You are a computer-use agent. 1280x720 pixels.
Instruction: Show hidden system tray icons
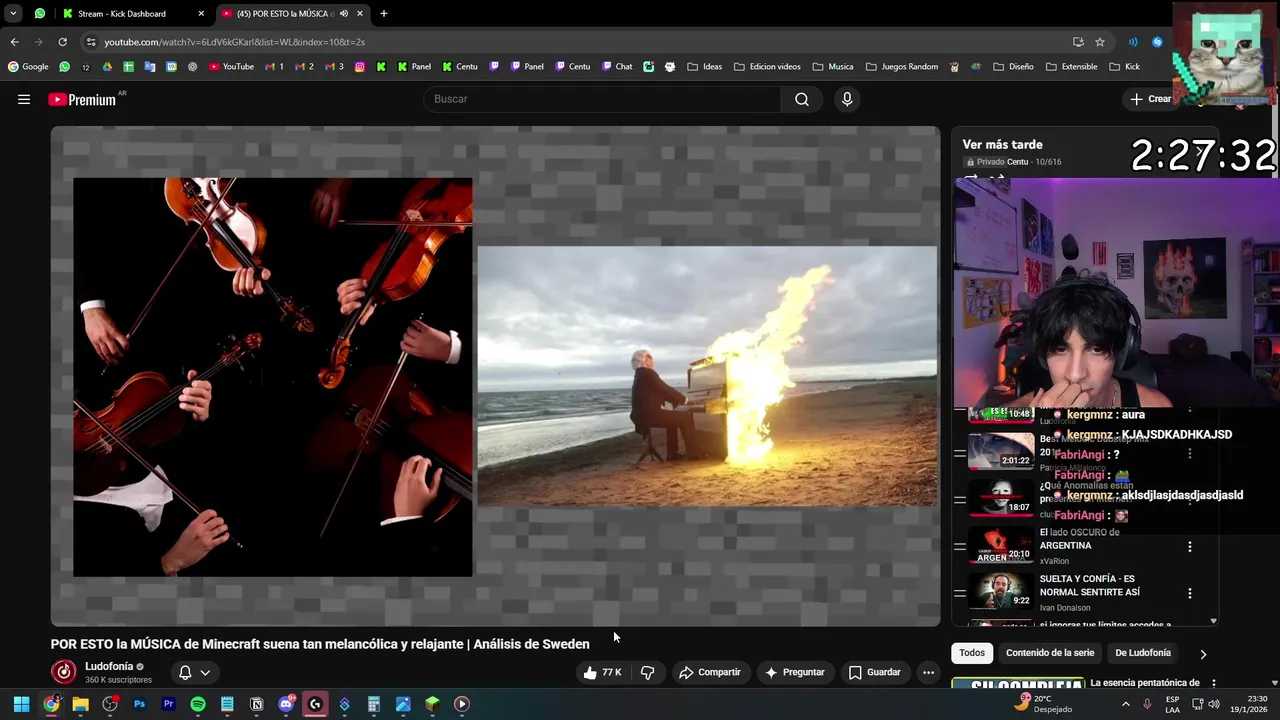1126,704
